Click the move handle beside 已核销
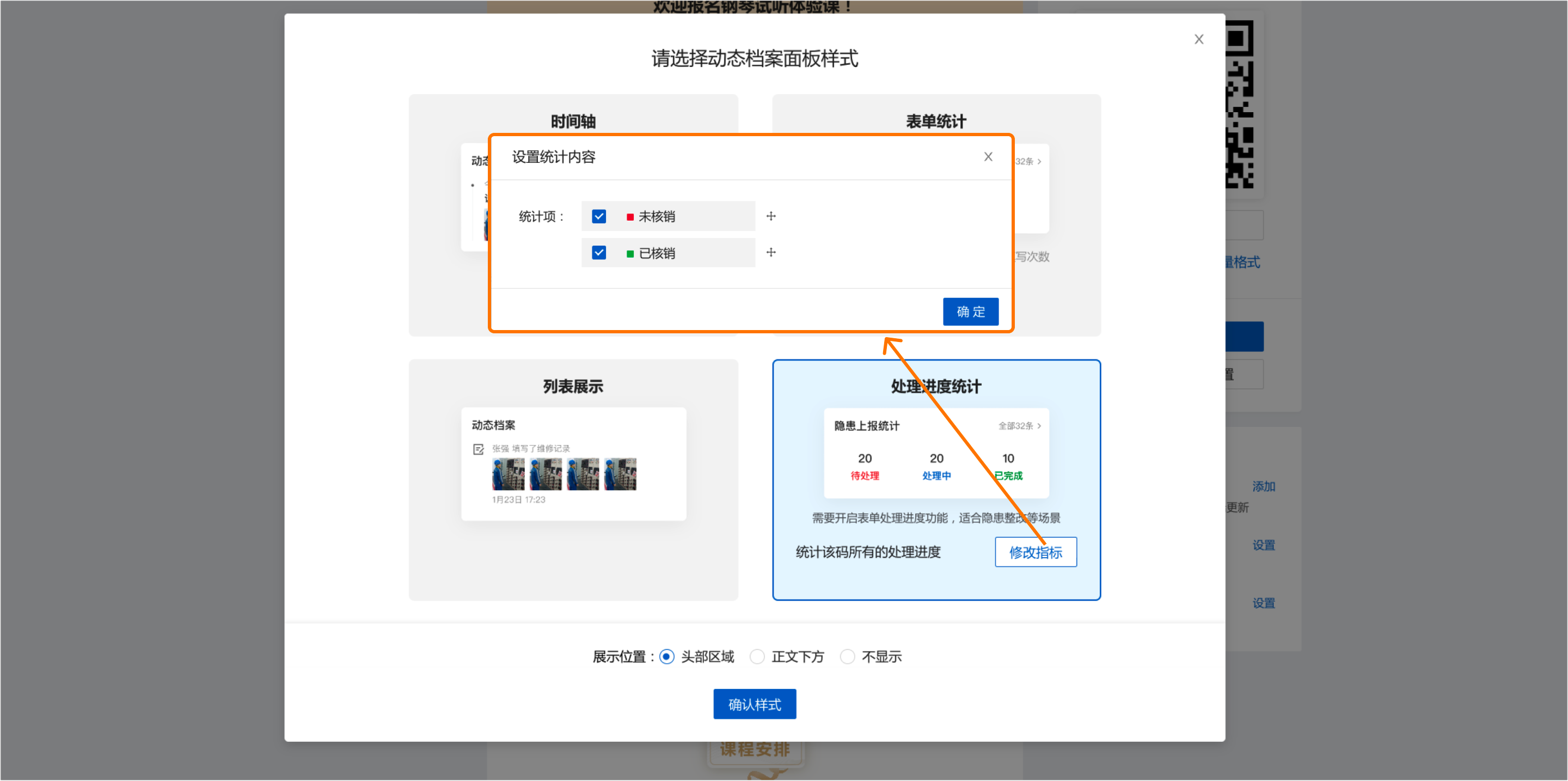The width and height of the screenshot is (1568, 781). [770, 253]
